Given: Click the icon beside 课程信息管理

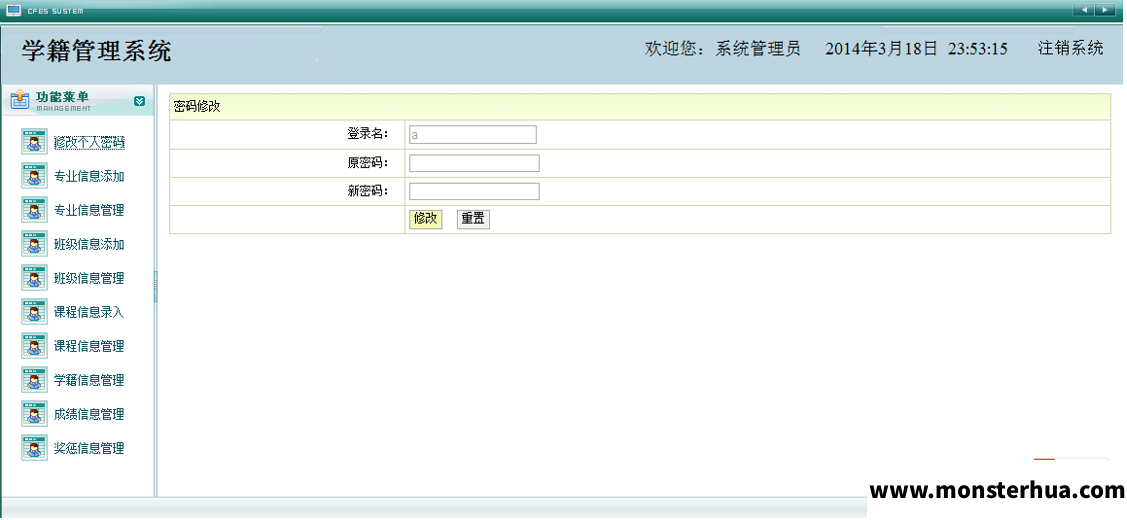Looking at the screenshot, I should click(x=34, y=346).
